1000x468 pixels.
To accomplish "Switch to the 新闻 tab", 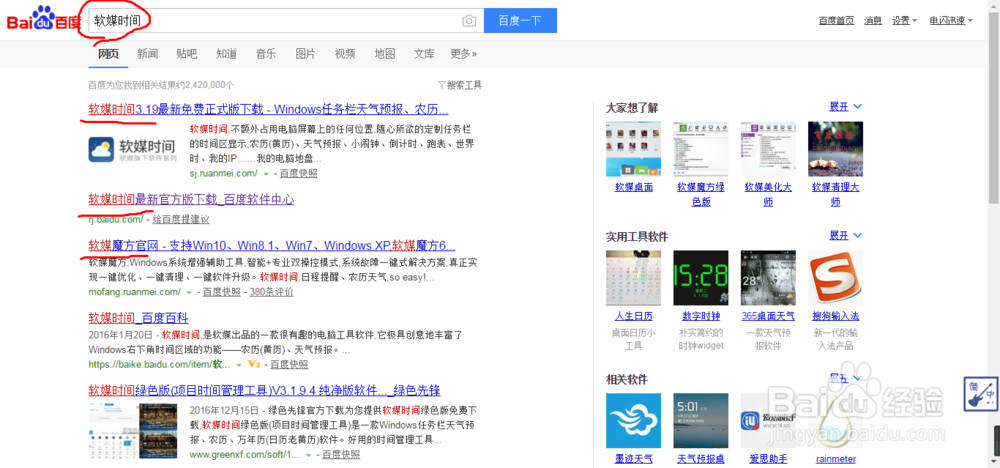I will 147,54.
